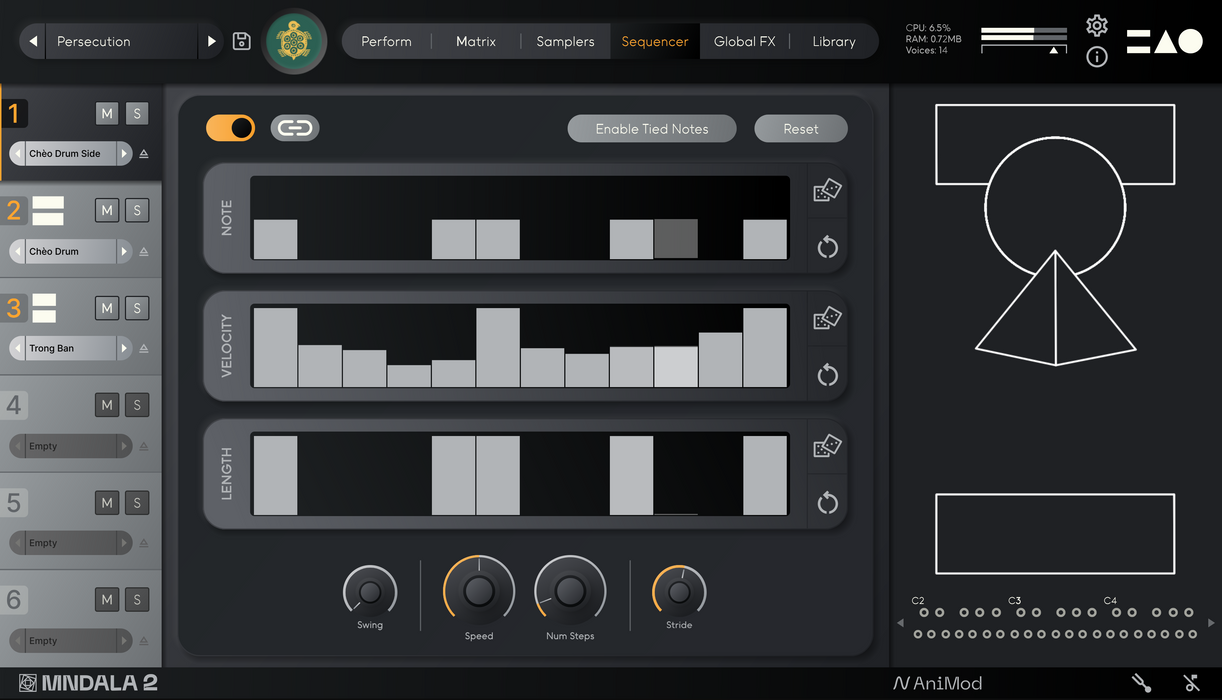Click the turtle logo emblem

click(x=294, y=41)
